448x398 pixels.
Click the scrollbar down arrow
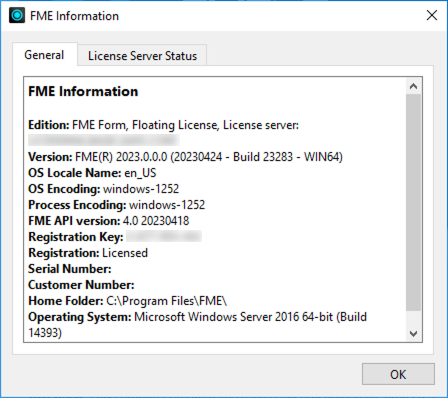coord(413,333)
